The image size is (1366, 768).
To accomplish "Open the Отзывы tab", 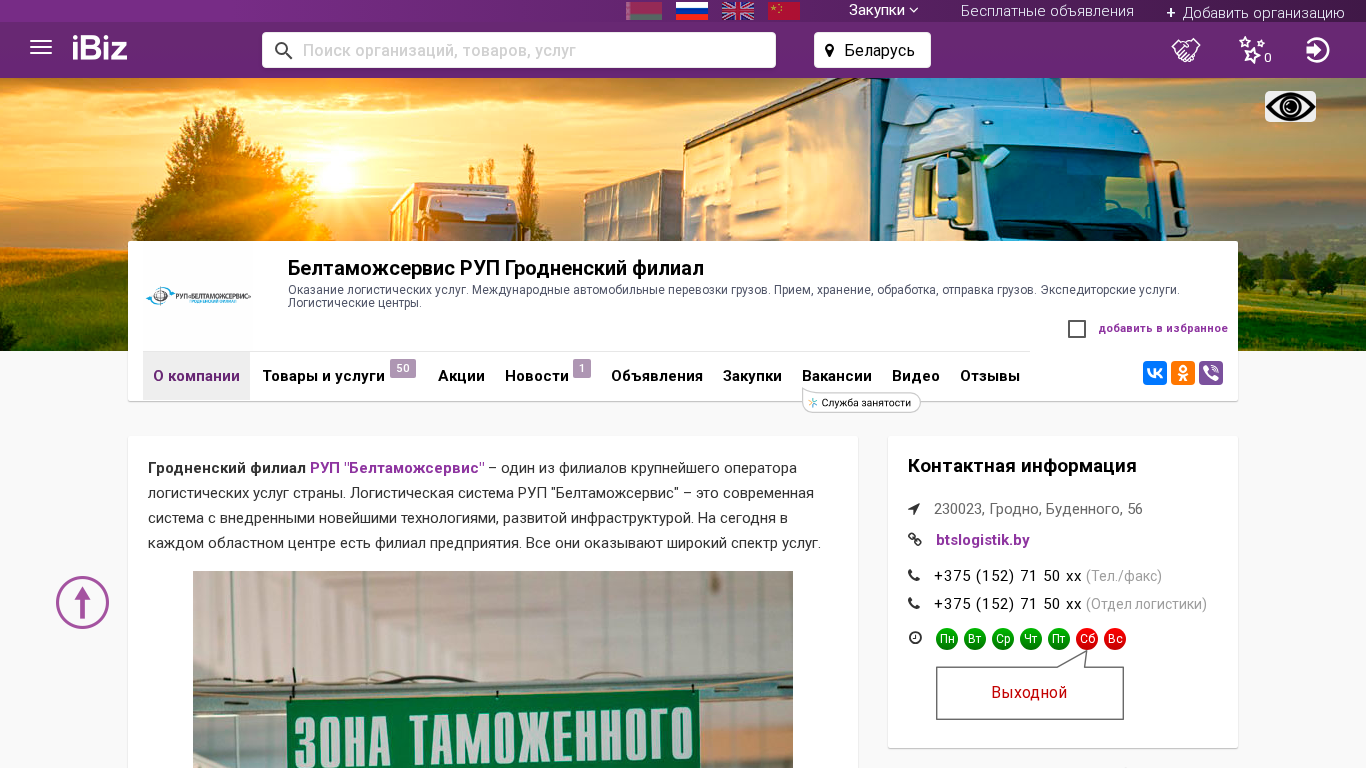I will coord(990,376).
